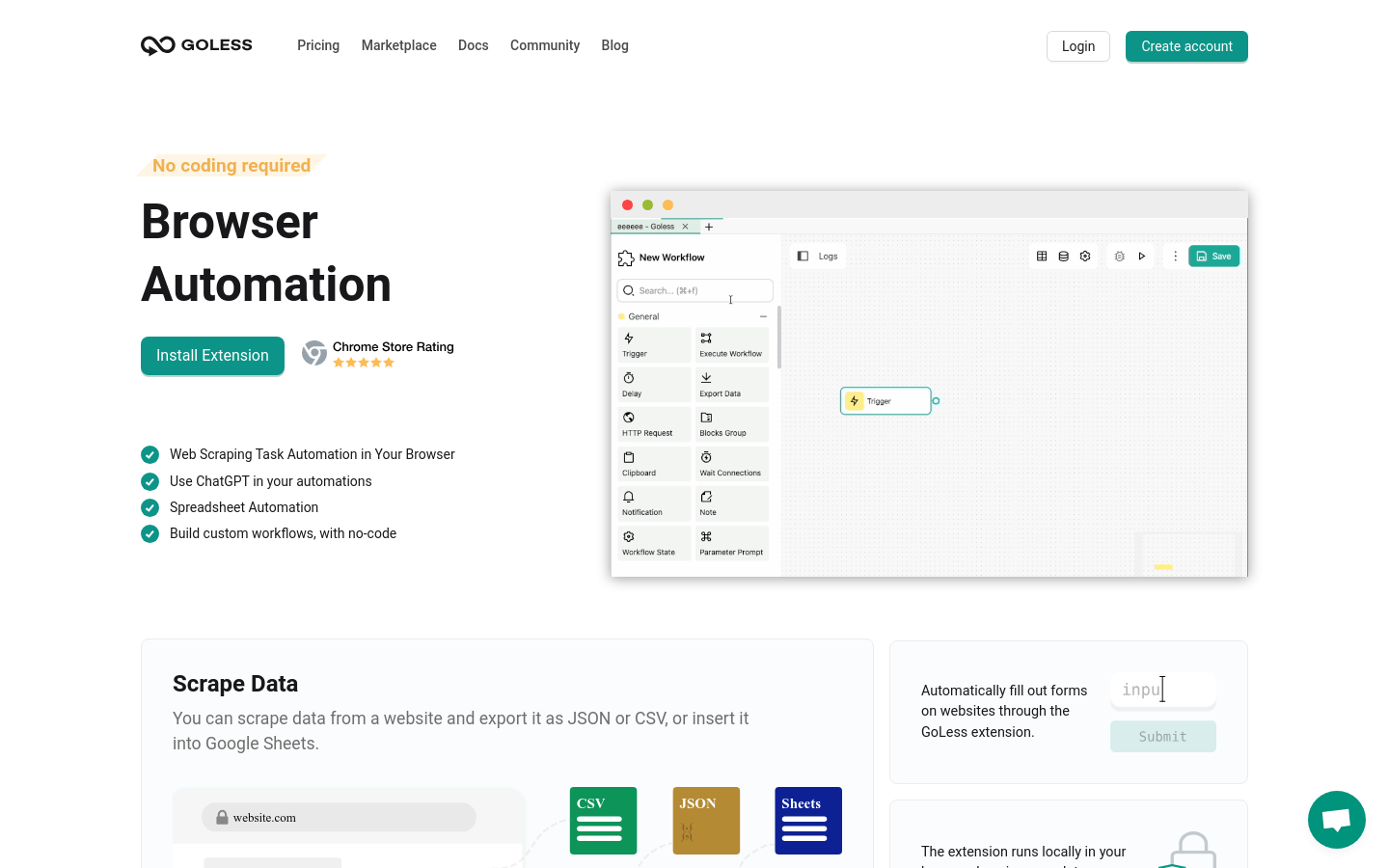The width and height of the screenshot is (1389, 868).
Task: Click the Login button
Action: pos(1078,46)
